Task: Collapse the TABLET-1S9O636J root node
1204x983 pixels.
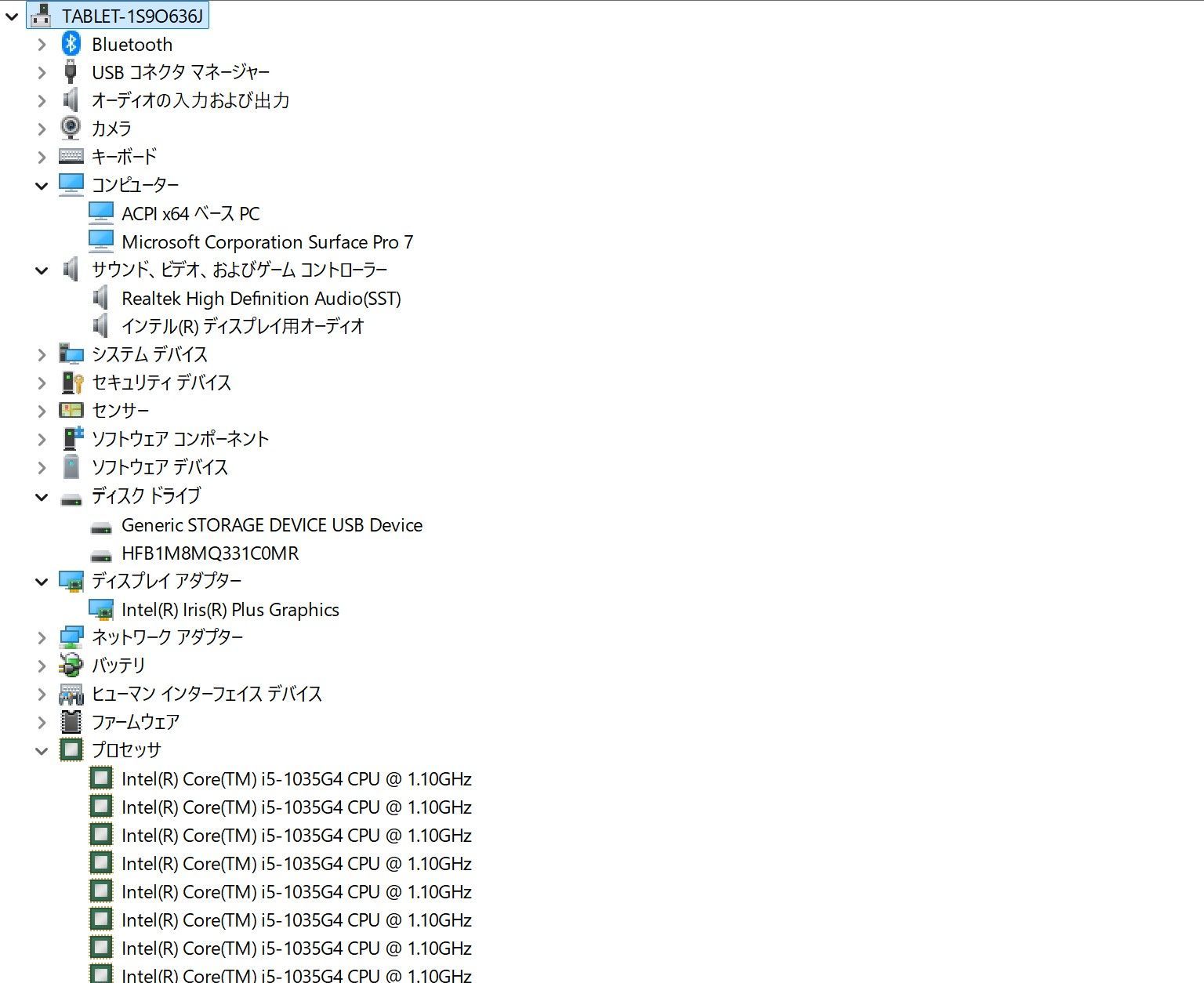Action: pyautogui.click(x=12, y=16)
